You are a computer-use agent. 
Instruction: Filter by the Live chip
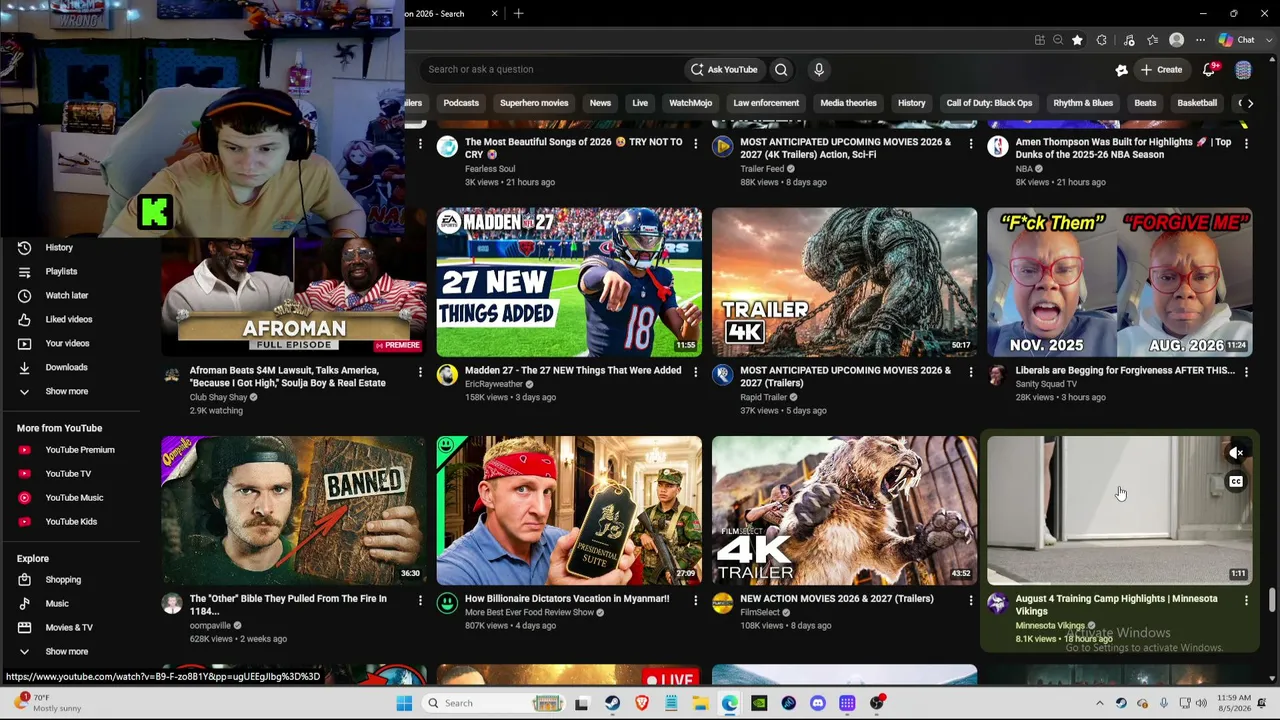point(640,103)
